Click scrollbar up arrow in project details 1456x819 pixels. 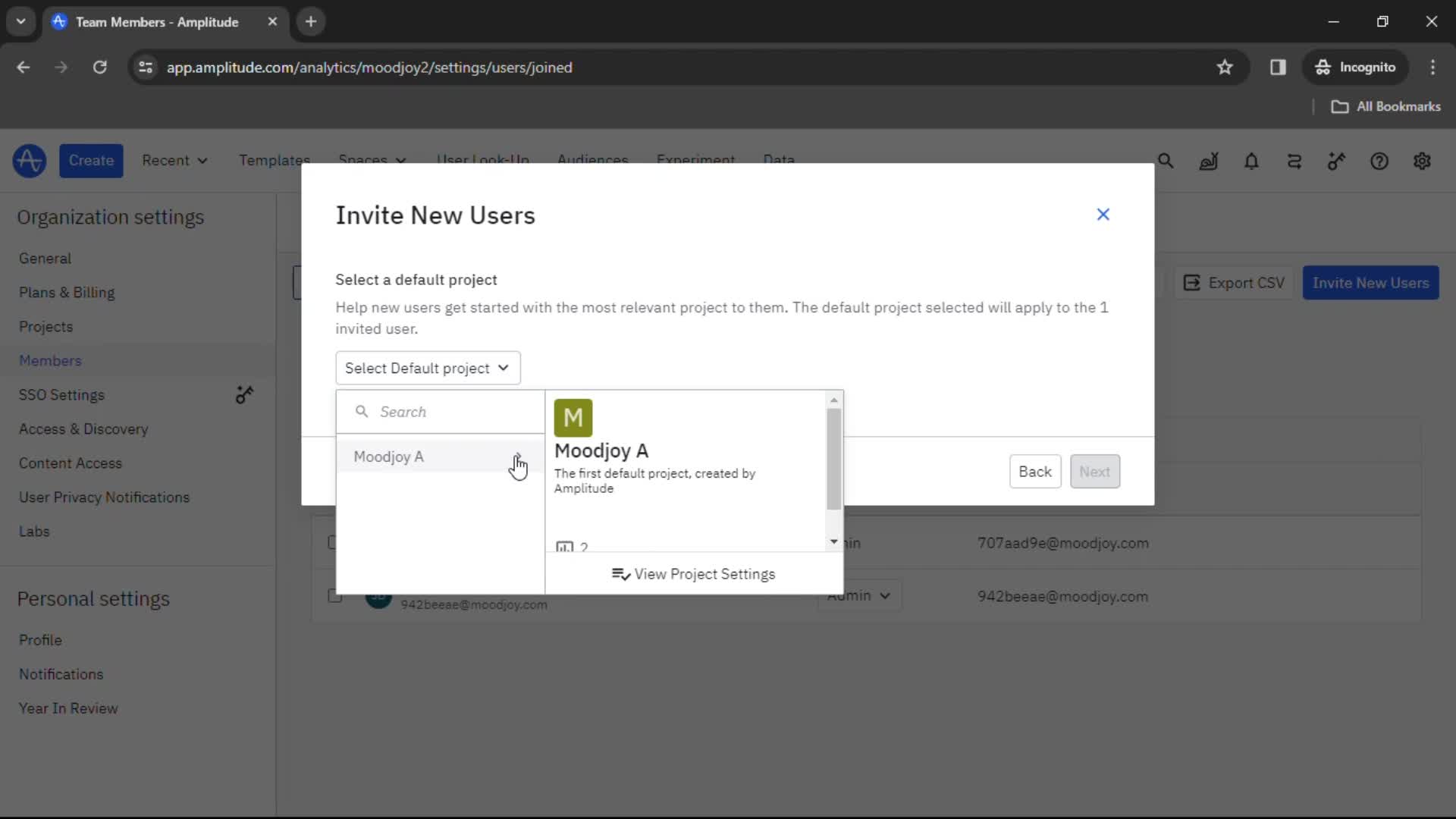(834, 400)
